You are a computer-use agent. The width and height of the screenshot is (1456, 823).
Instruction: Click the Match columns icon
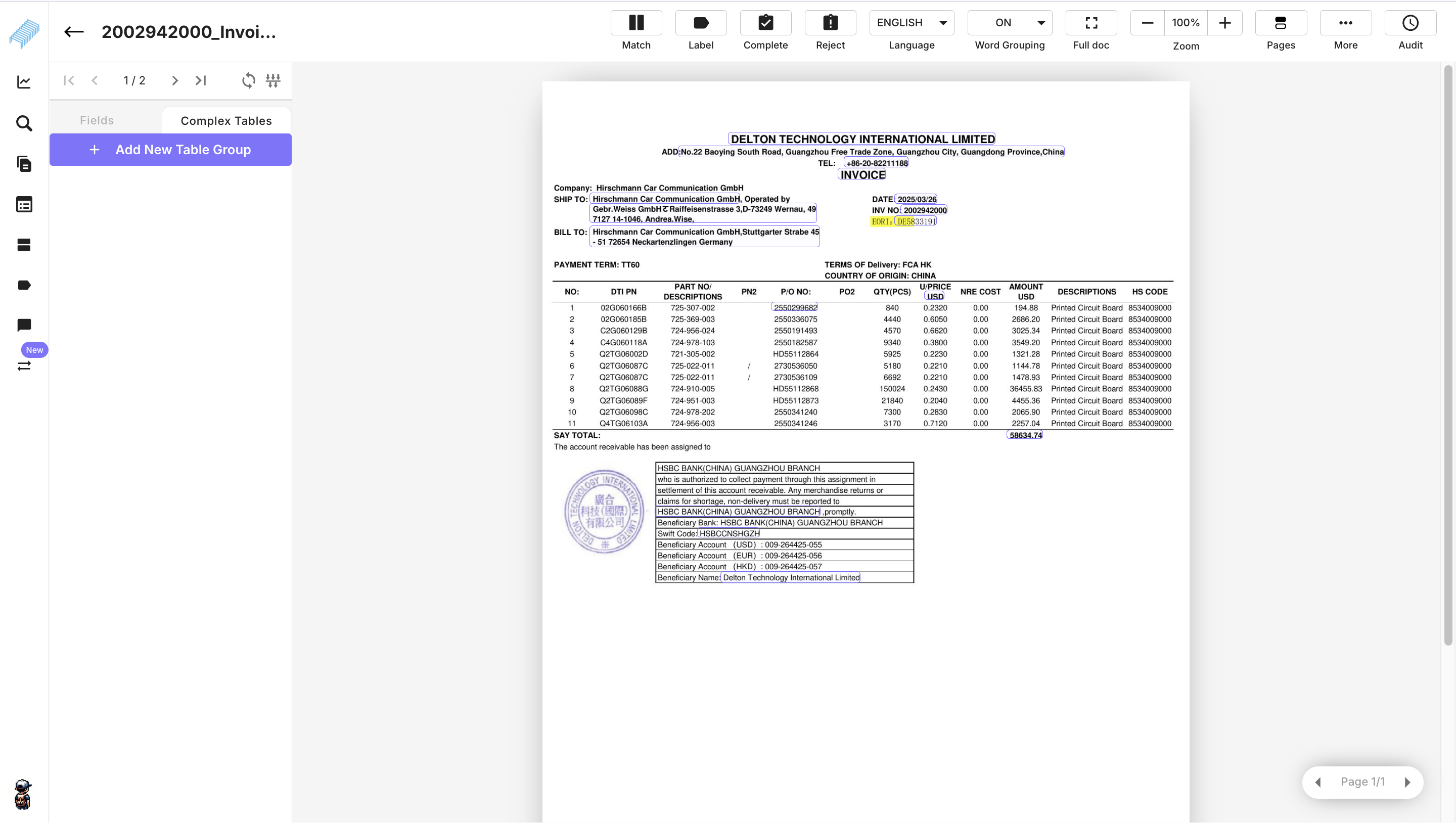click(636, 23)
